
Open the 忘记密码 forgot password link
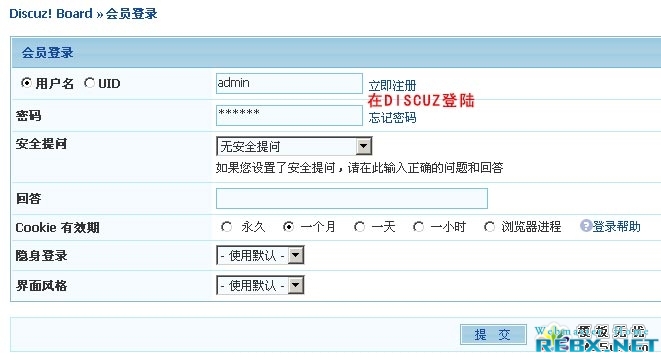point(392,118)
